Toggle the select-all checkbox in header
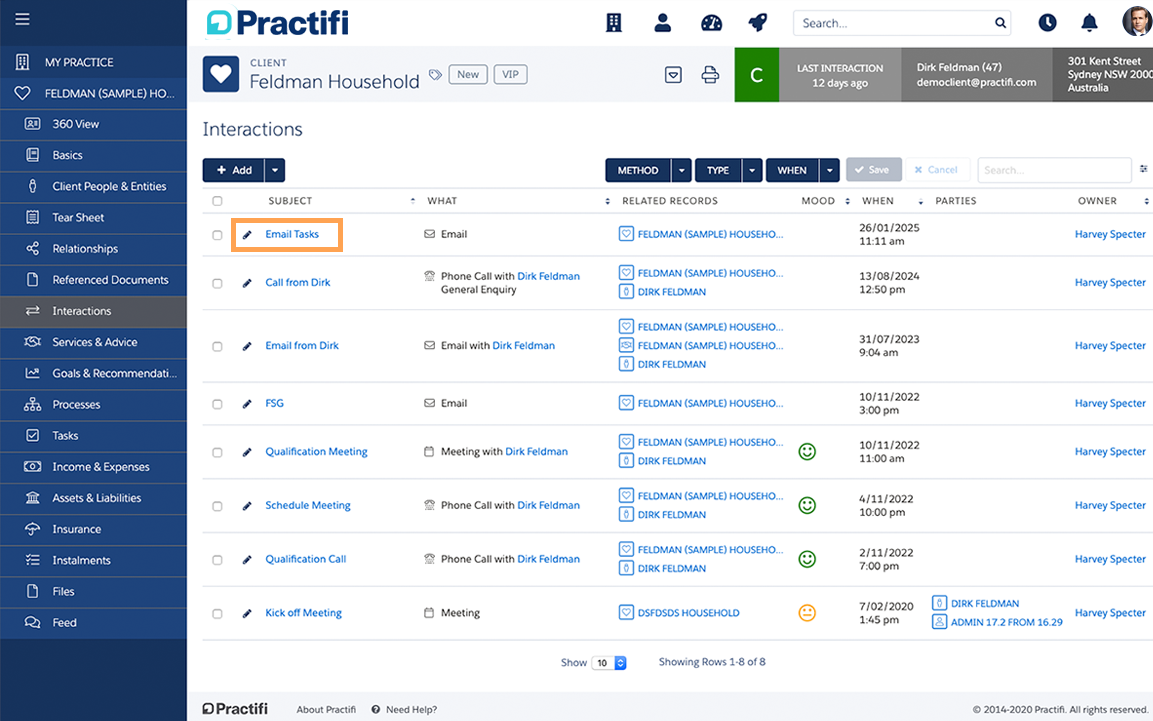Screen dimensions: 1153x721 click(217, 201)
